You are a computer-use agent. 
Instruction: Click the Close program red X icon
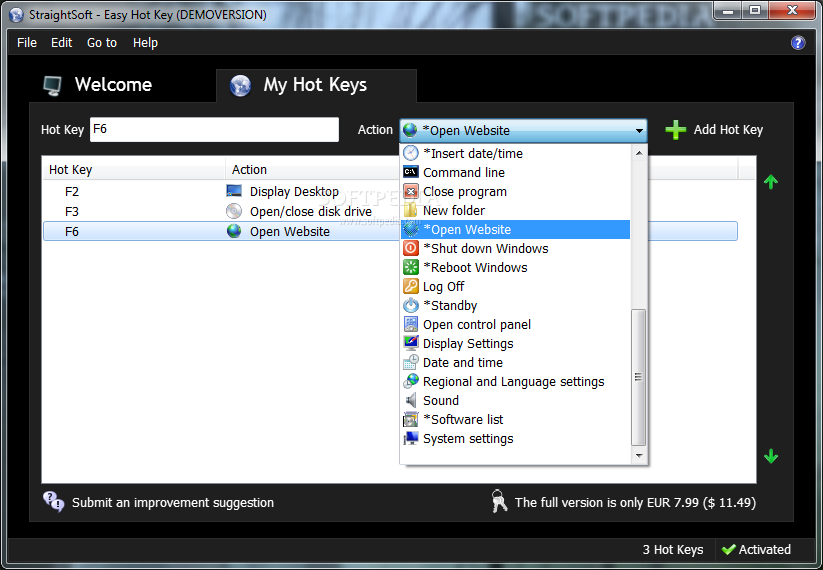pos(410,192)
